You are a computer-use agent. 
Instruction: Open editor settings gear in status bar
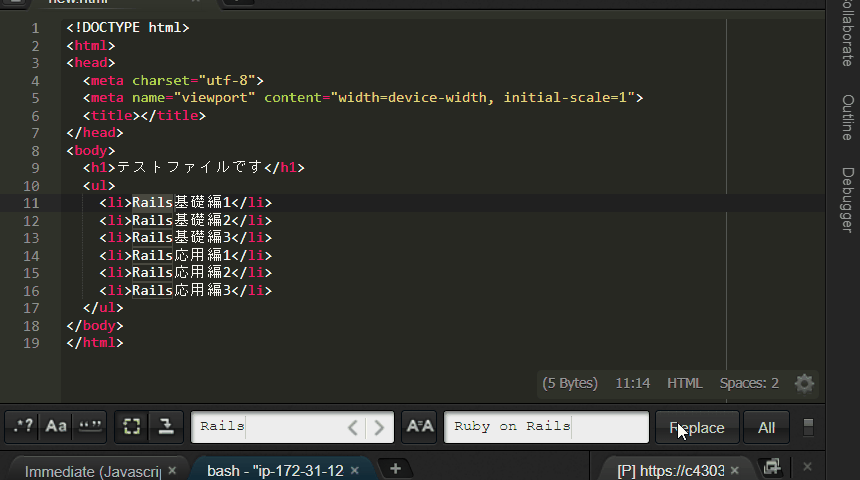pyautogui.click(x=804, y=383)
